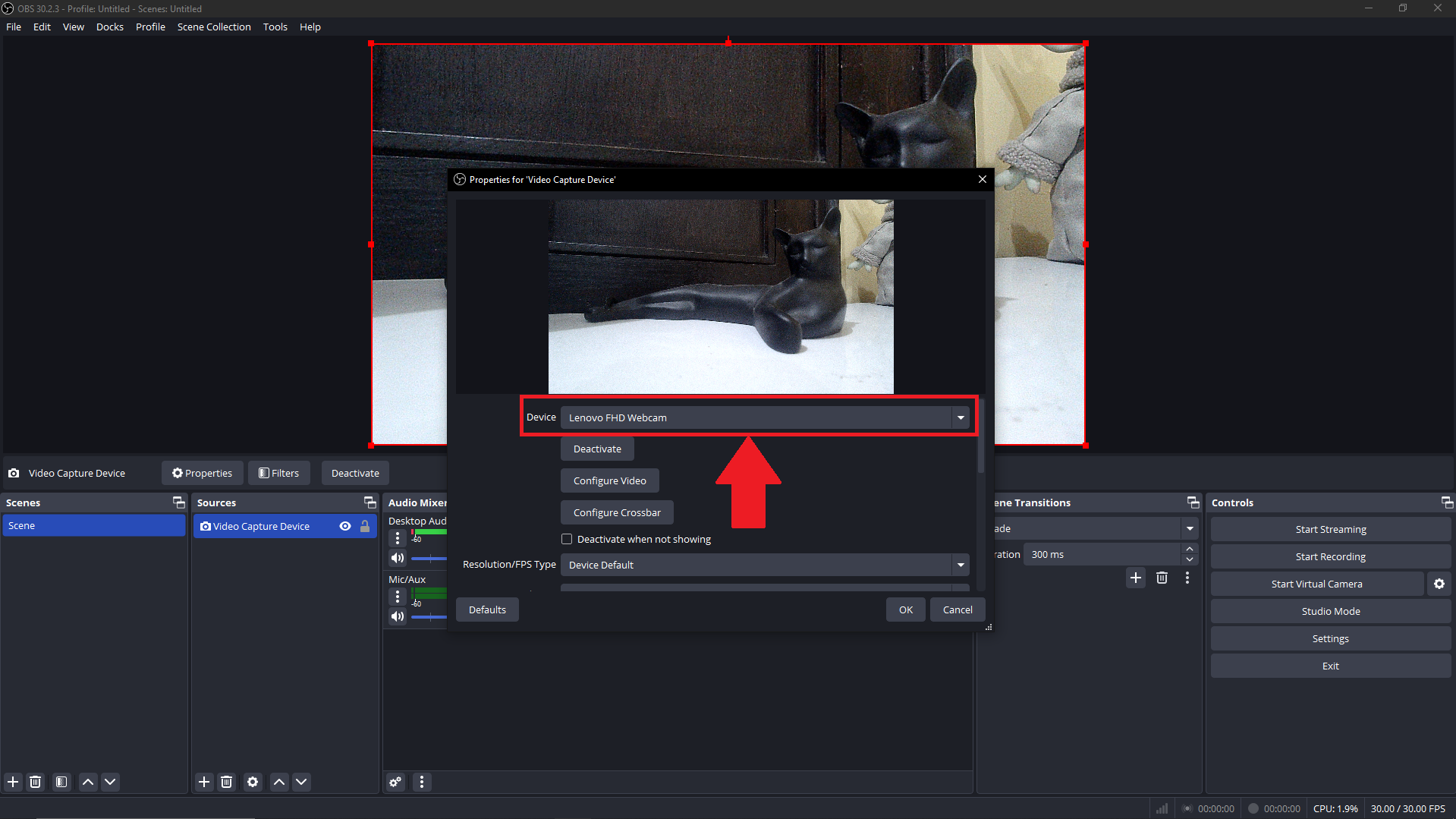
Task: Add a new scene with the plus icon
Action: coord(12,782)
